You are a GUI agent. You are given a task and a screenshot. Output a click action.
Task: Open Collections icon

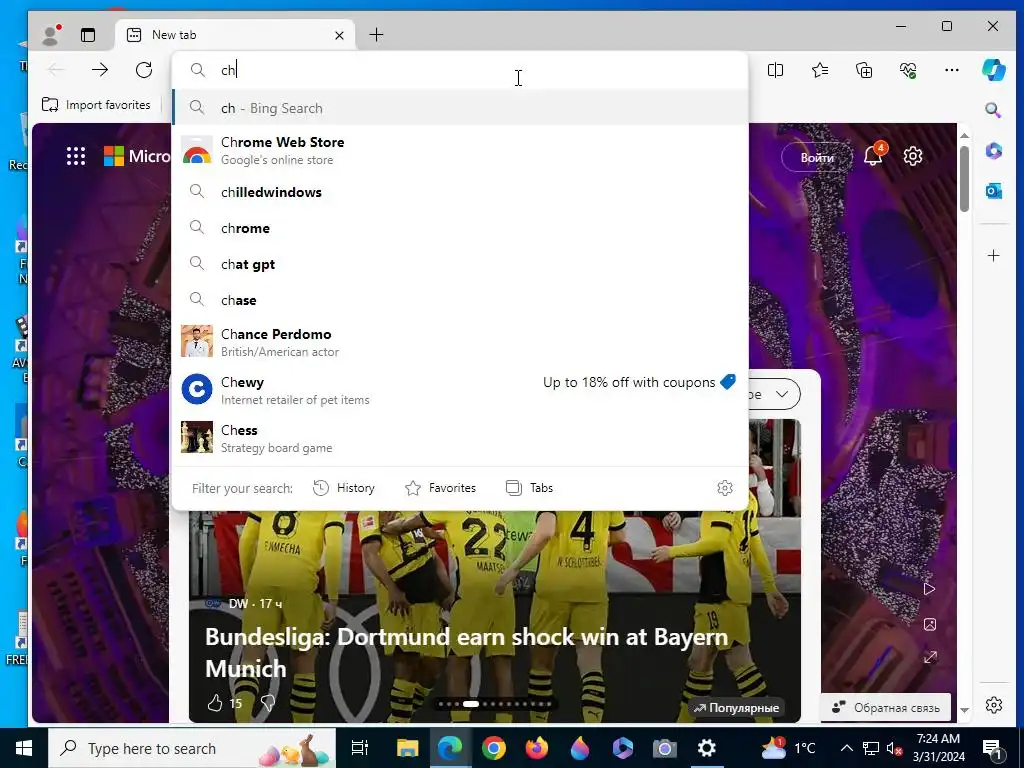(864, 70)
